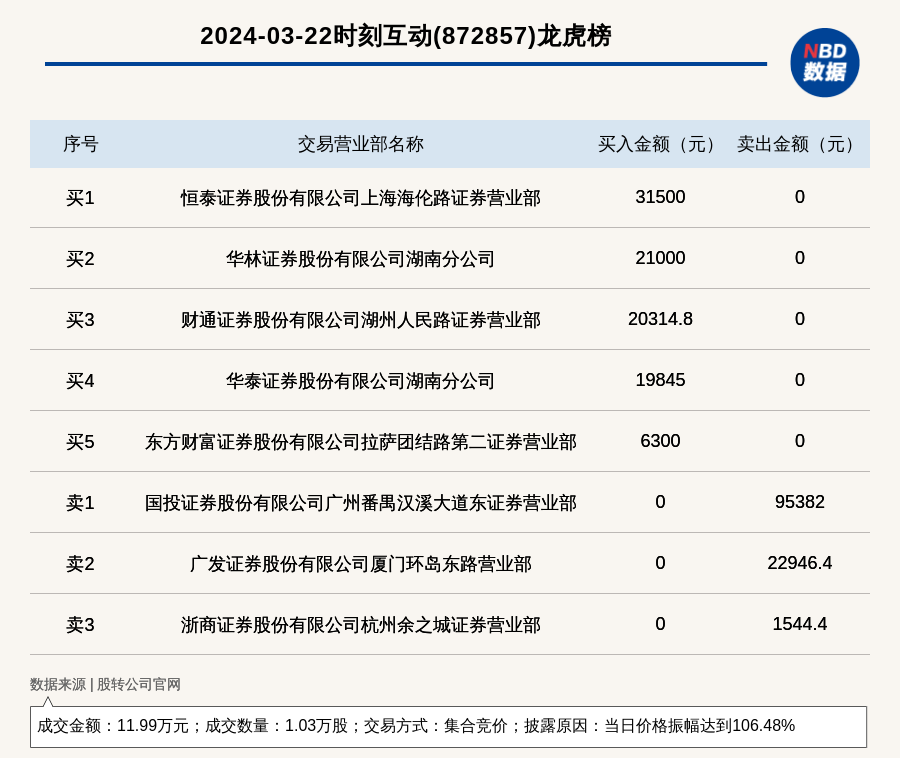This screenshot has height=758, width=900.
Task: Click the buy amount 6300
Action: click(x=660, y=441)
